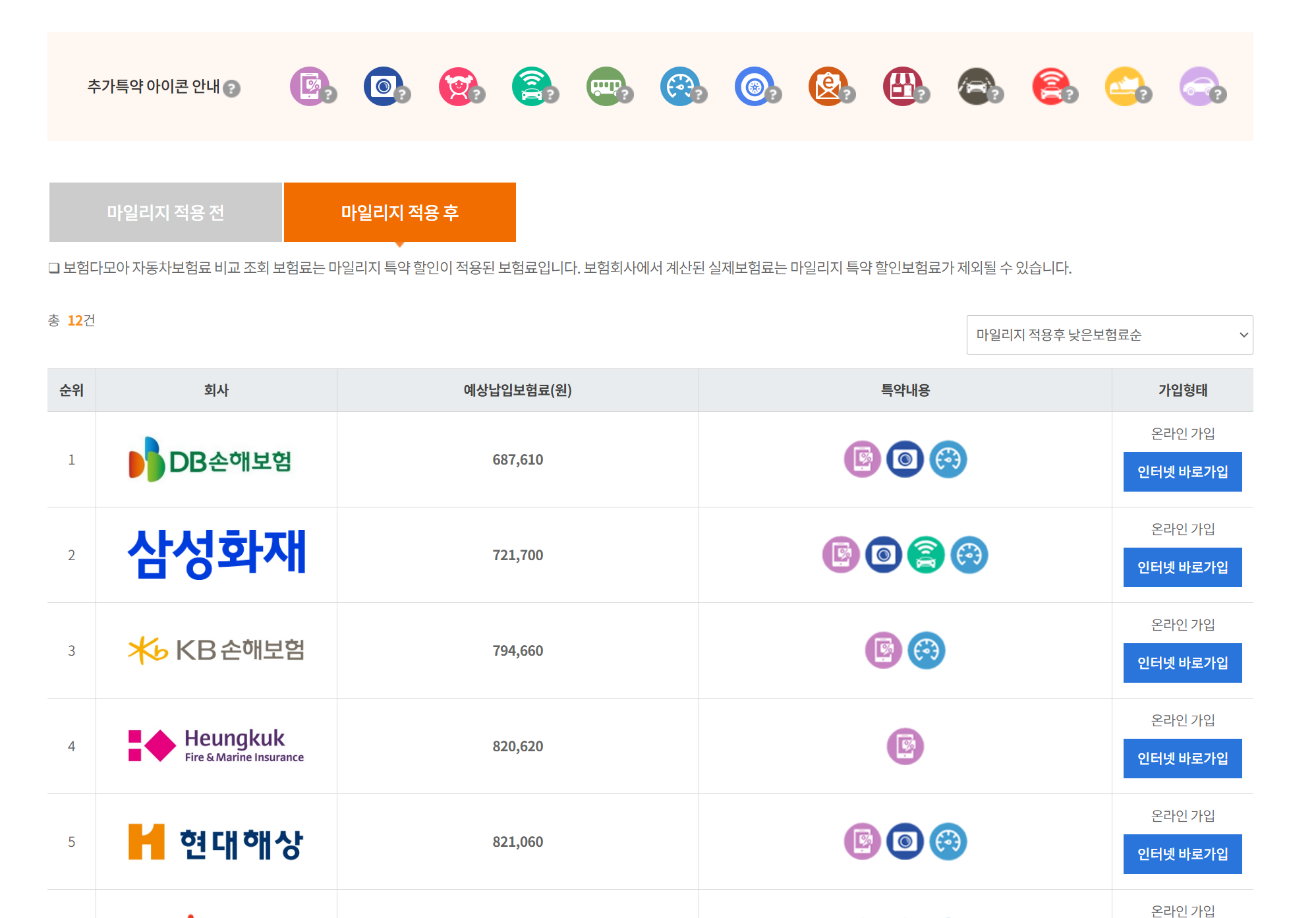Click the green bus icon in the legend

pos(606,86)
